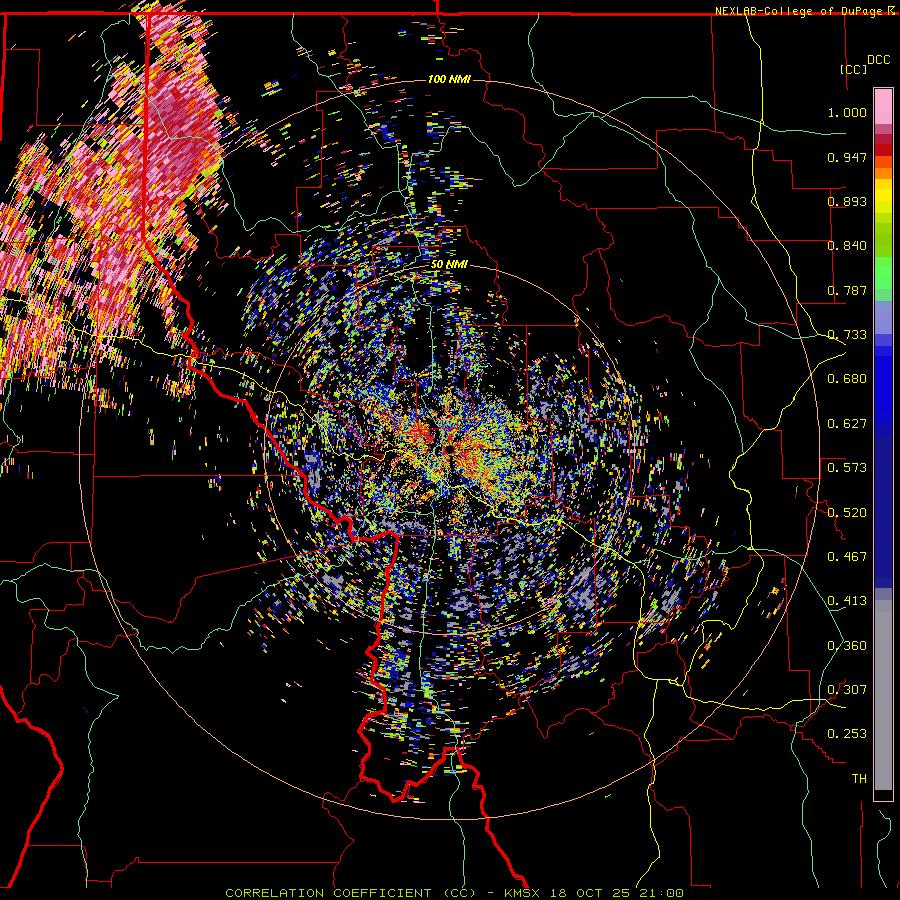Screen dimensions: 900x900
Task: Select the 0.947 legend value
Action: tap(847, 157)
